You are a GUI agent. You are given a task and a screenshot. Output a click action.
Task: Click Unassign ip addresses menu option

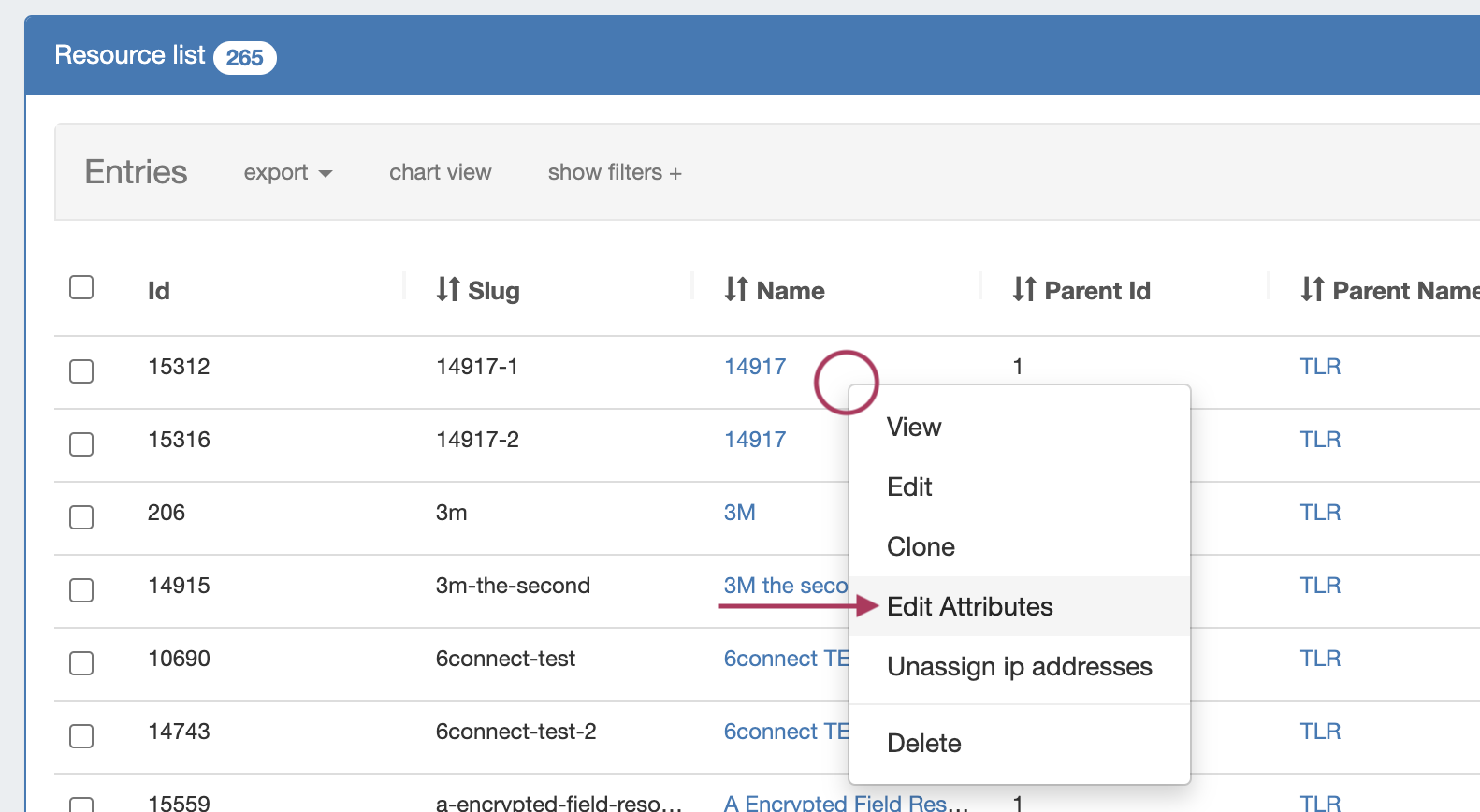click(x=1019, y=667)
